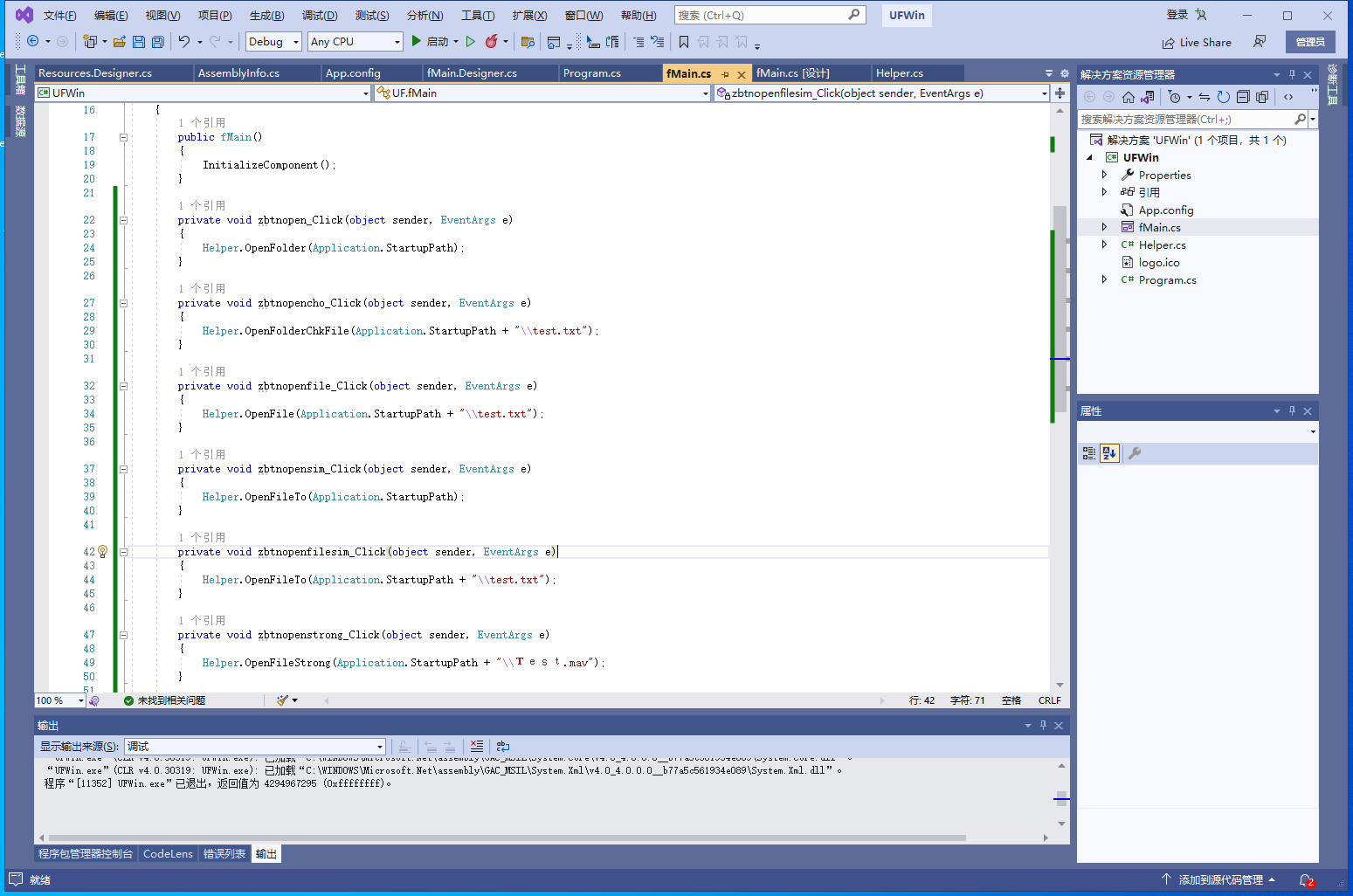Toggle pin on fMain.cs tab
1353x896 pixels.
(725, 74)
